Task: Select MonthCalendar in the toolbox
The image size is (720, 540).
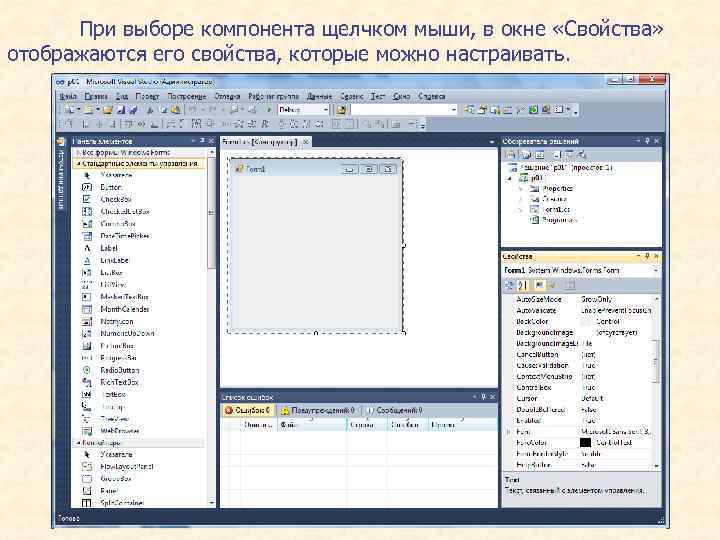Action: click(124, 309)
